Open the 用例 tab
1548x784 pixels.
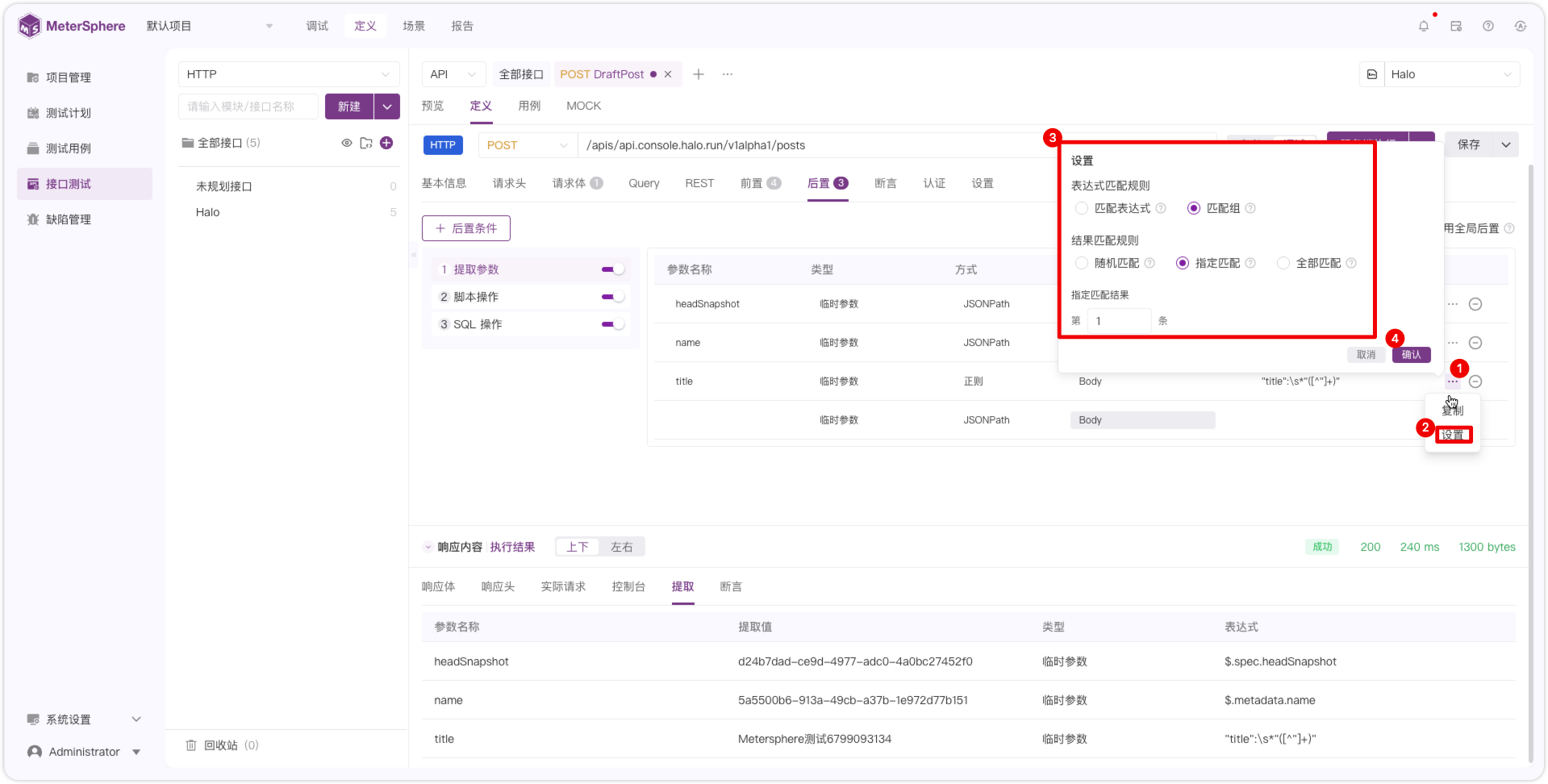coord(529,106)
